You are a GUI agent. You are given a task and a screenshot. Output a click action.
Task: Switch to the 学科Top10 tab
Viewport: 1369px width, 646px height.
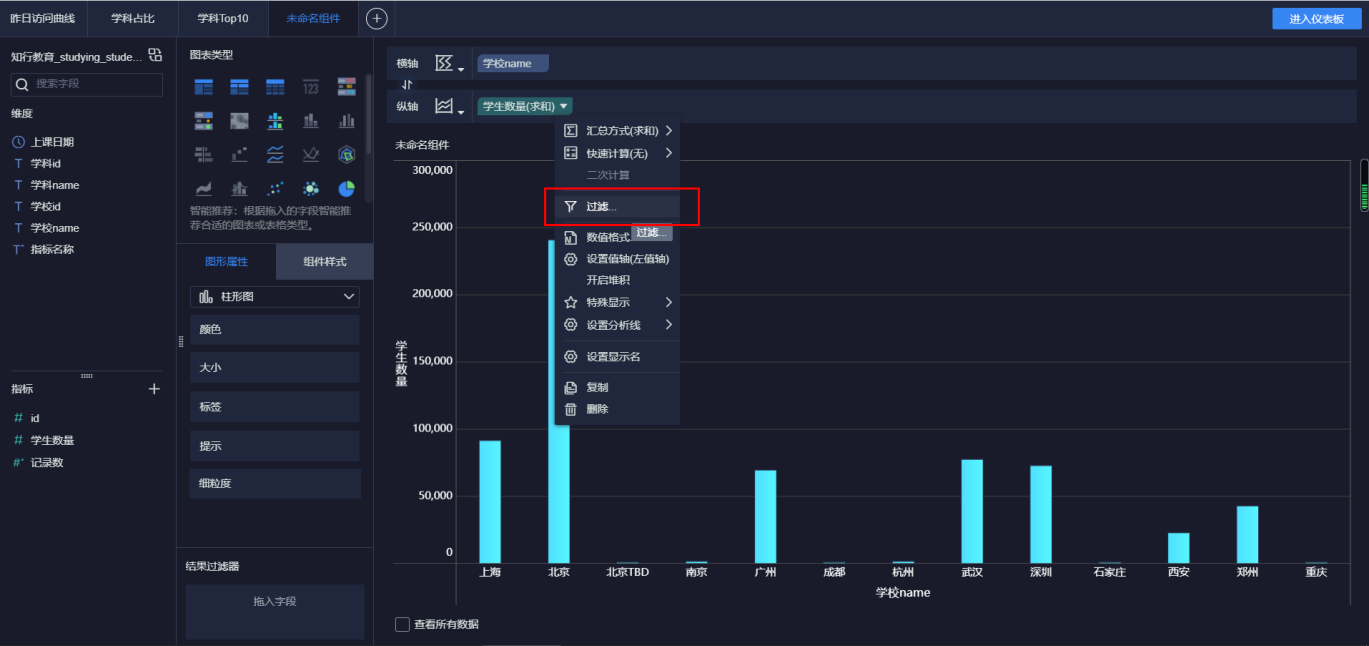(x=223, y=18)
